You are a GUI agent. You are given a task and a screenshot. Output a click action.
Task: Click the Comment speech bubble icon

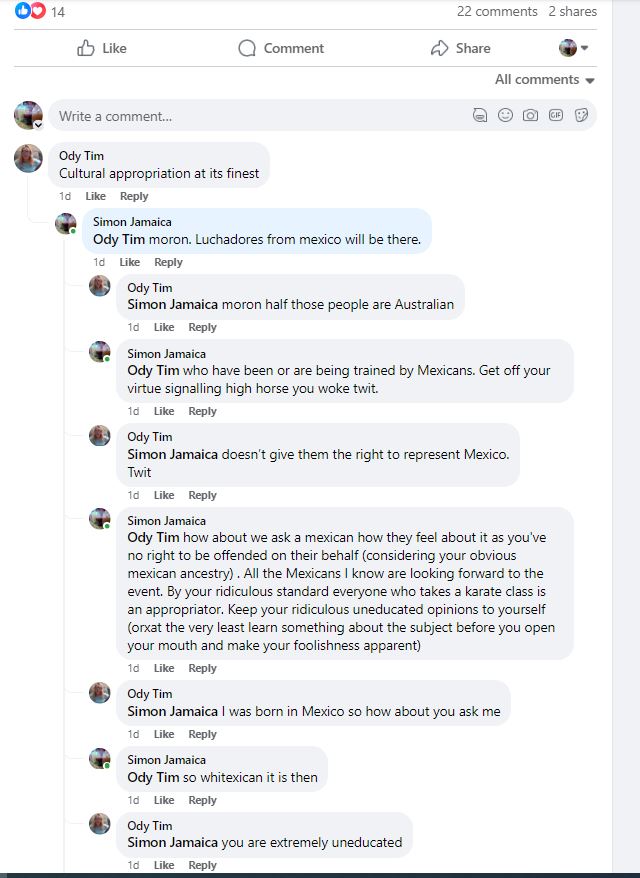(x=247, y=48)
